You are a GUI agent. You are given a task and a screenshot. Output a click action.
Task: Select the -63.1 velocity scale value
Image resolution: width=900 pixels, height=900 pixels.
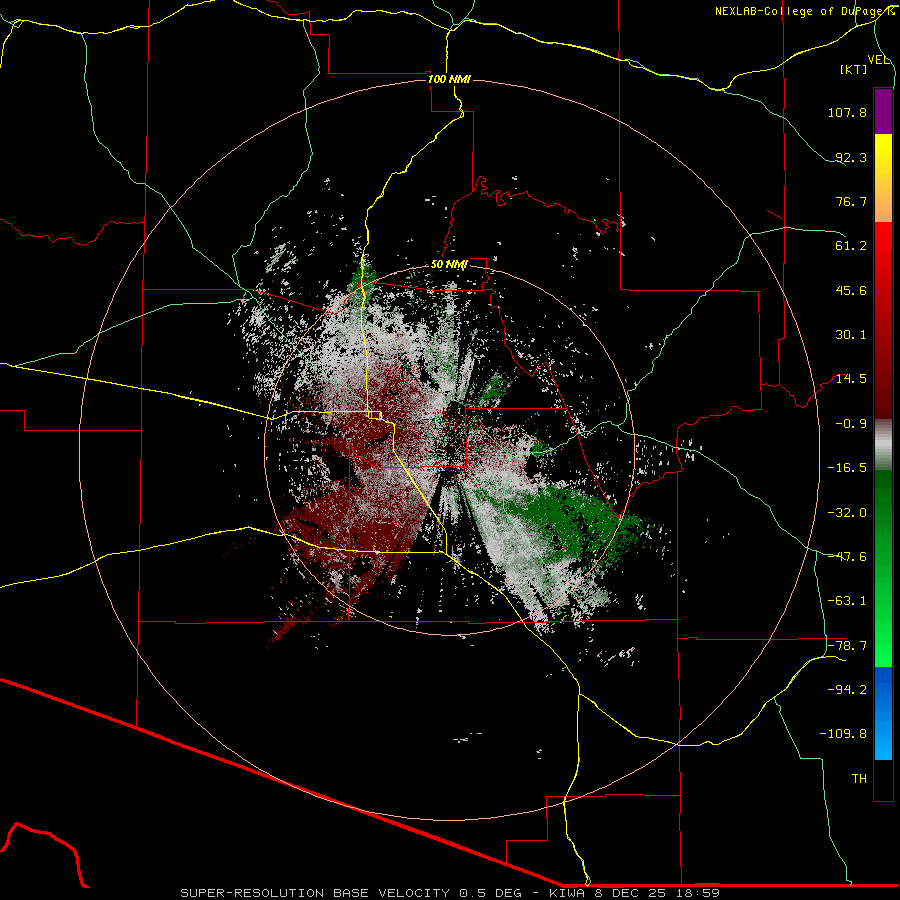tap(847, 601)
